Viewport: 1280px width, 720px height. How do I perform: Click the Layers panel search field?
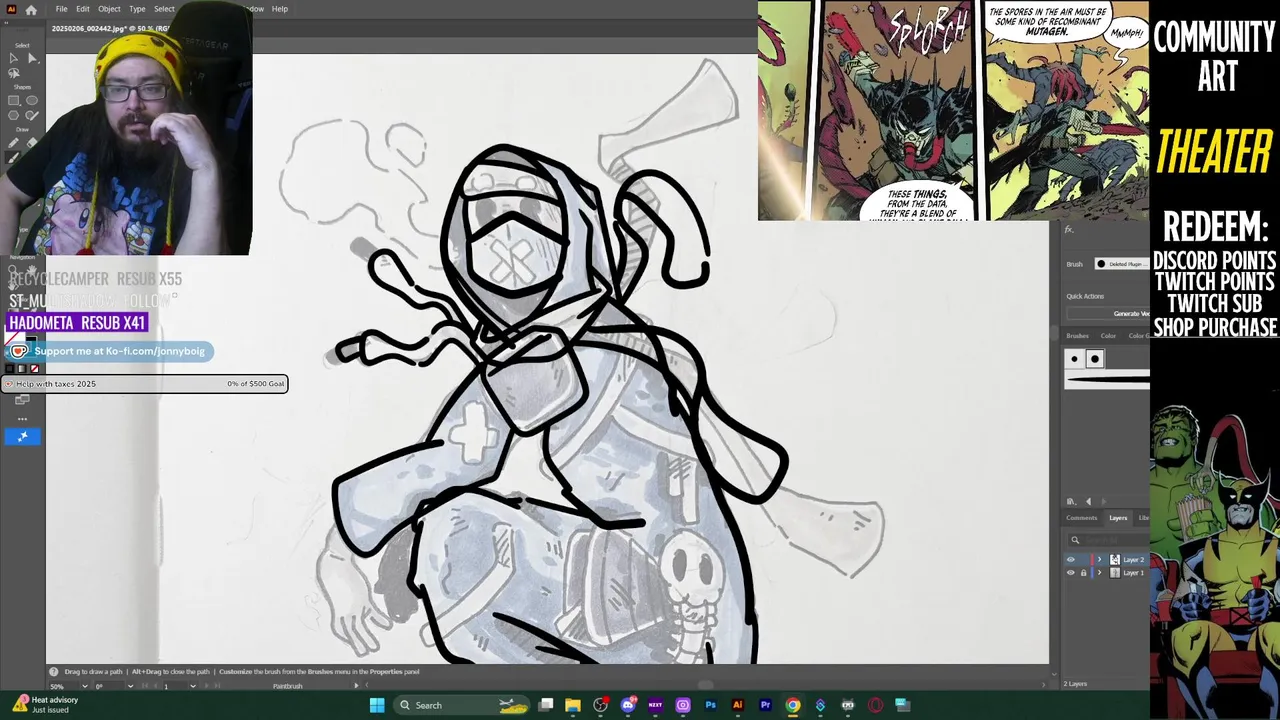(x=1108, y=540)
